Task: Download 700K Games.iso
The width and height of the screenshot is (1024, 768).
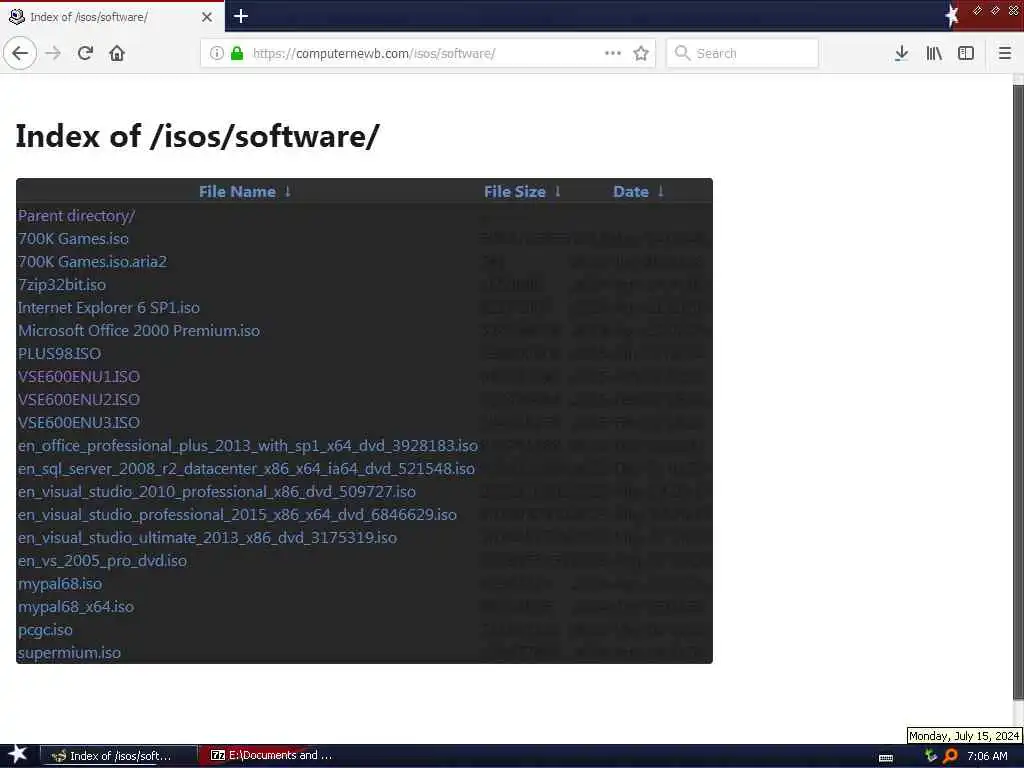Action: (x=73, y=238)
